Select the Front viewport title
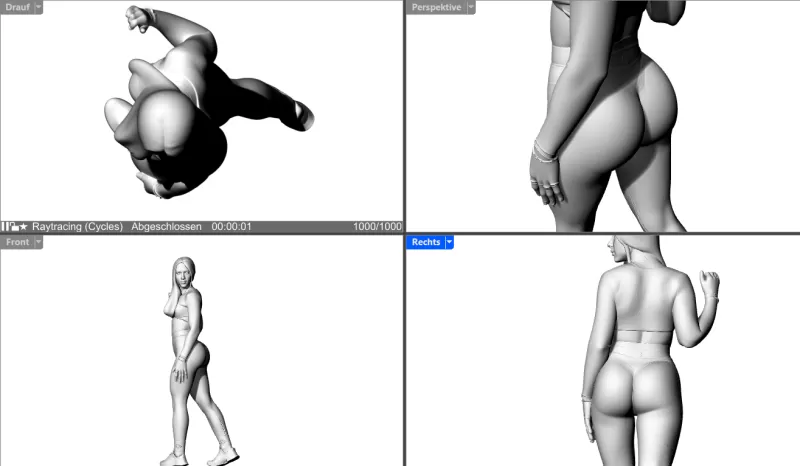The image size is (800, 466). point(17,242)
